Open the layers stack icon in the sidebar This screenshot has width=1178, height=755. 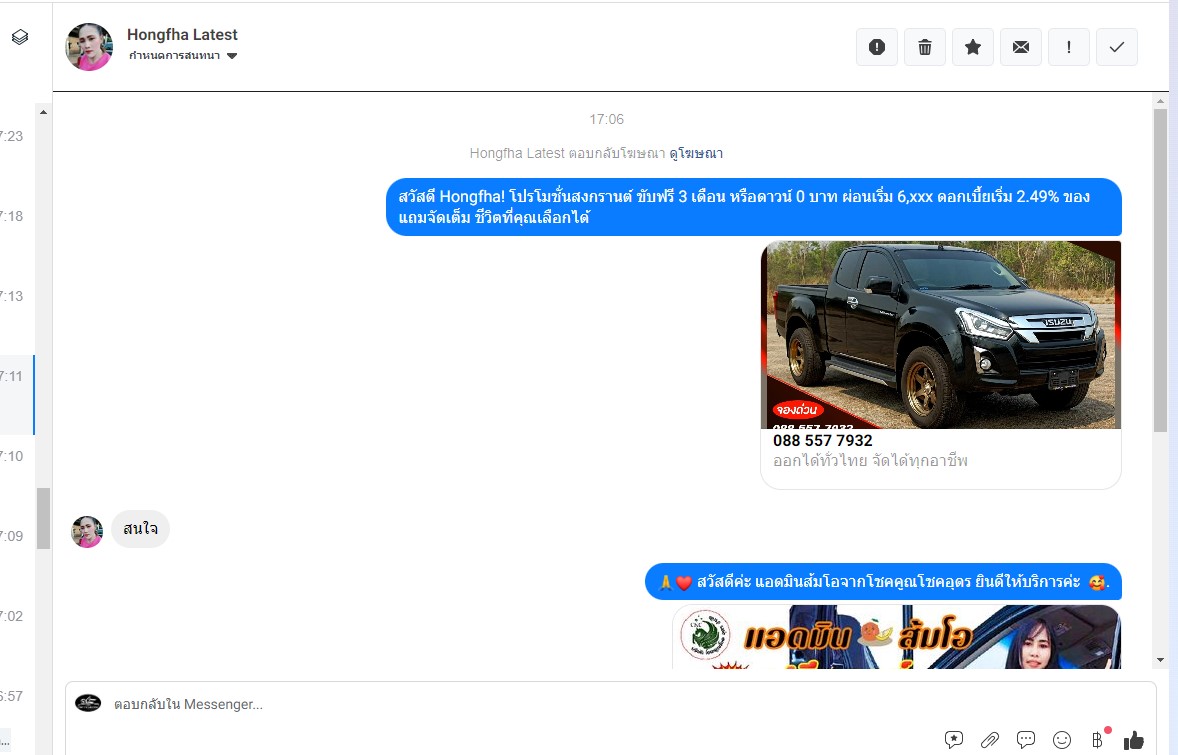20,37
